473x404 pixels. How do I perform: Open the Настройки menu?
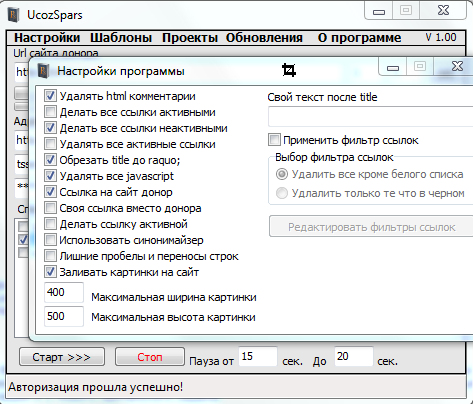pyautogui.click(x=47, y=38)
